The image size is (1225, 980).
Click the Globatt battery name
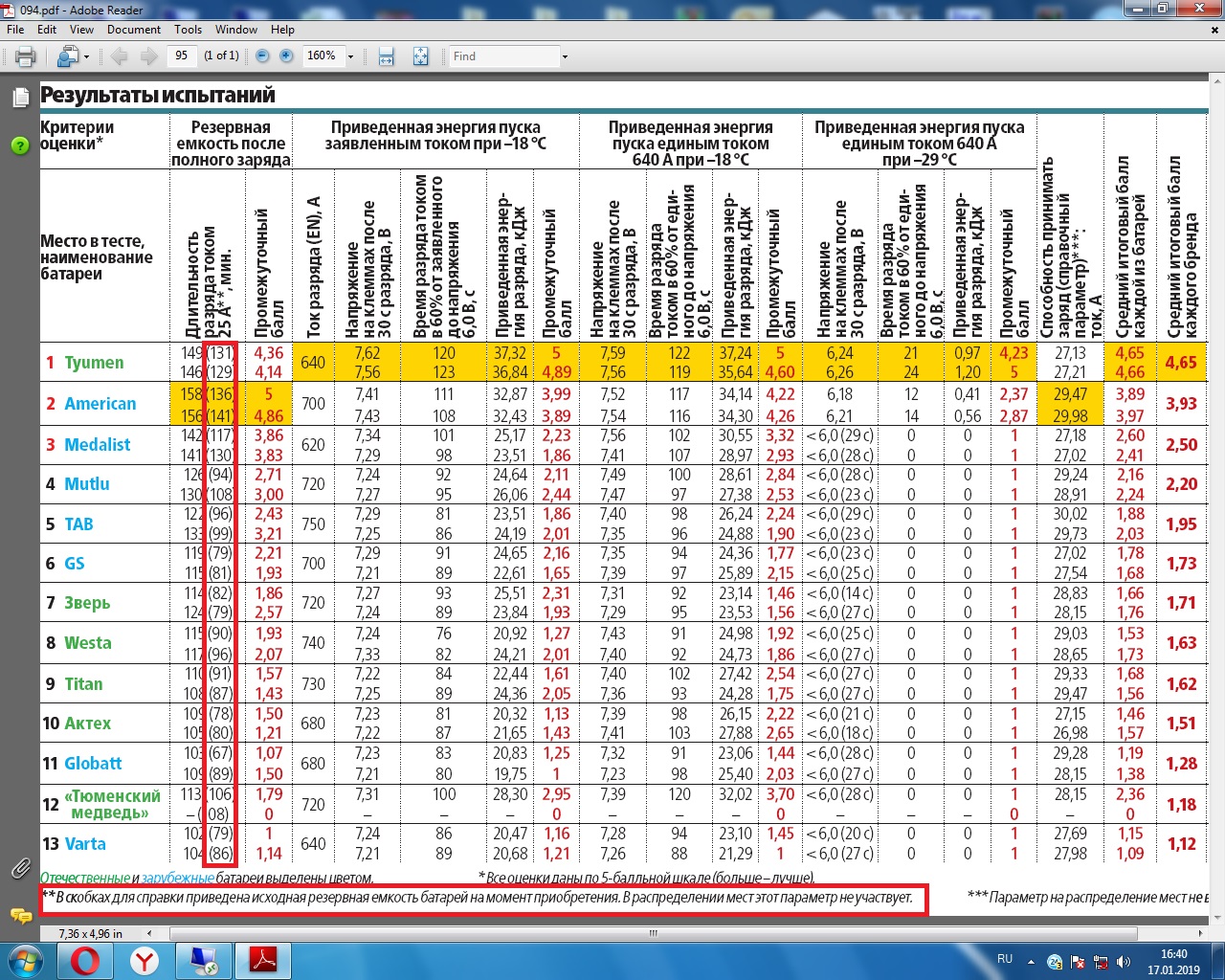(93, 764)
